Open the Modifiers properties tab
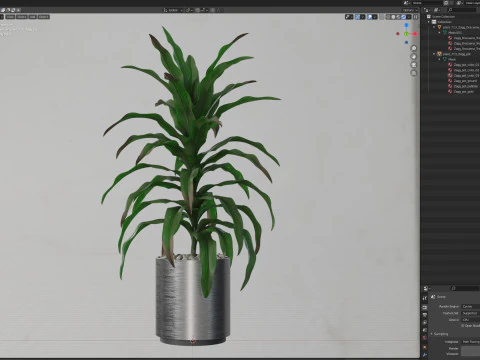480x360 pixels. (x=425, y=355)
